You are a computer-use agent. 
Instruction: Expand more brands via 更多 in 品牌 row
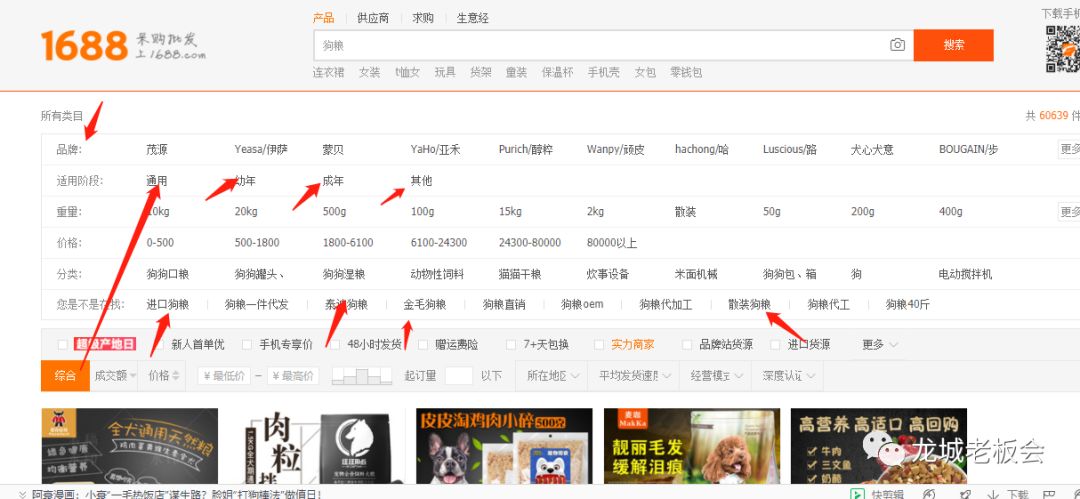click(1070, 149)
